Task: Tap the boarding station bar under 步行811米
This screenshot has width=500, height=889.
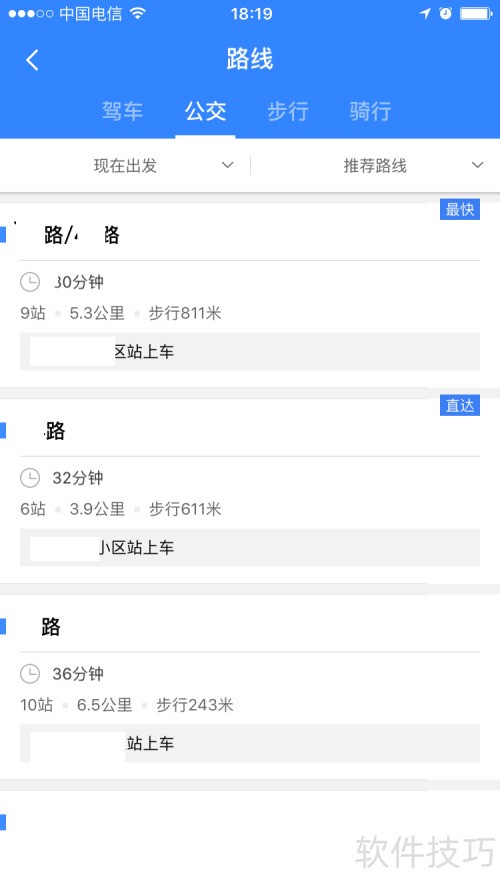Action: (x=250, y=352)
